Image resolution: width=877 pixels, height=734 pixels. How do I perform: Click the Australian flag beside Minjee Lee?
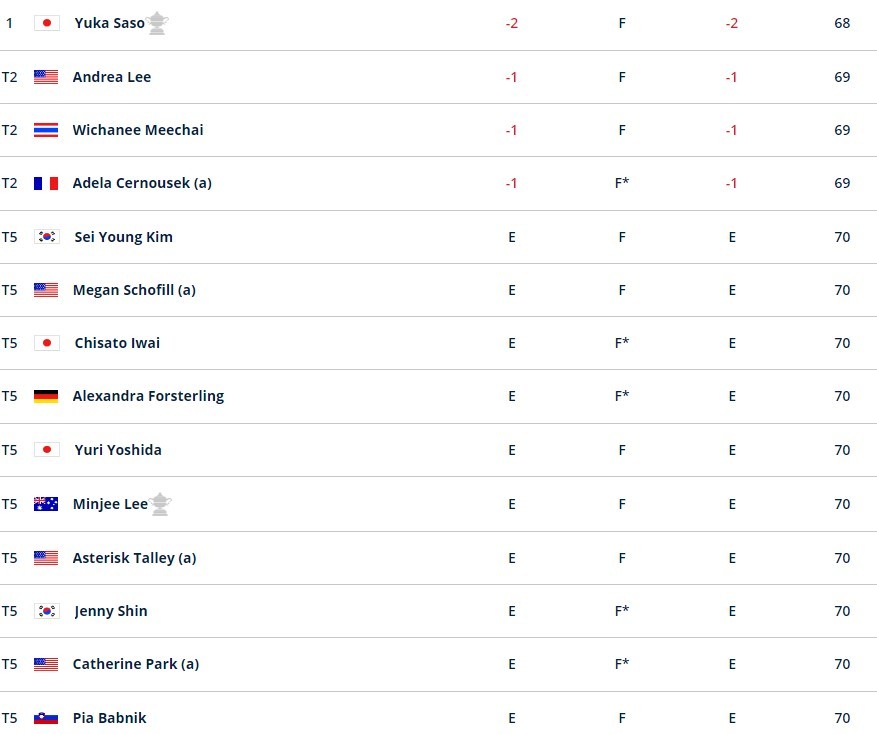46,504
